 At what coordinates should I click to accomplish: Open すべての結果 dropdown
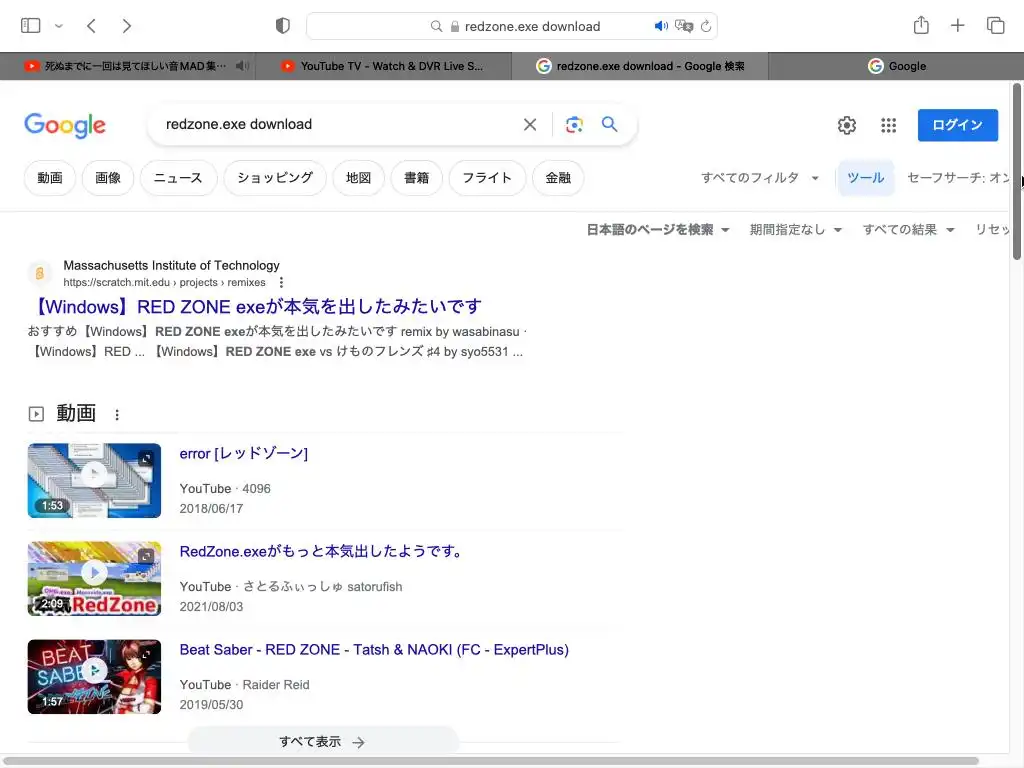click(x=908, y=229)
